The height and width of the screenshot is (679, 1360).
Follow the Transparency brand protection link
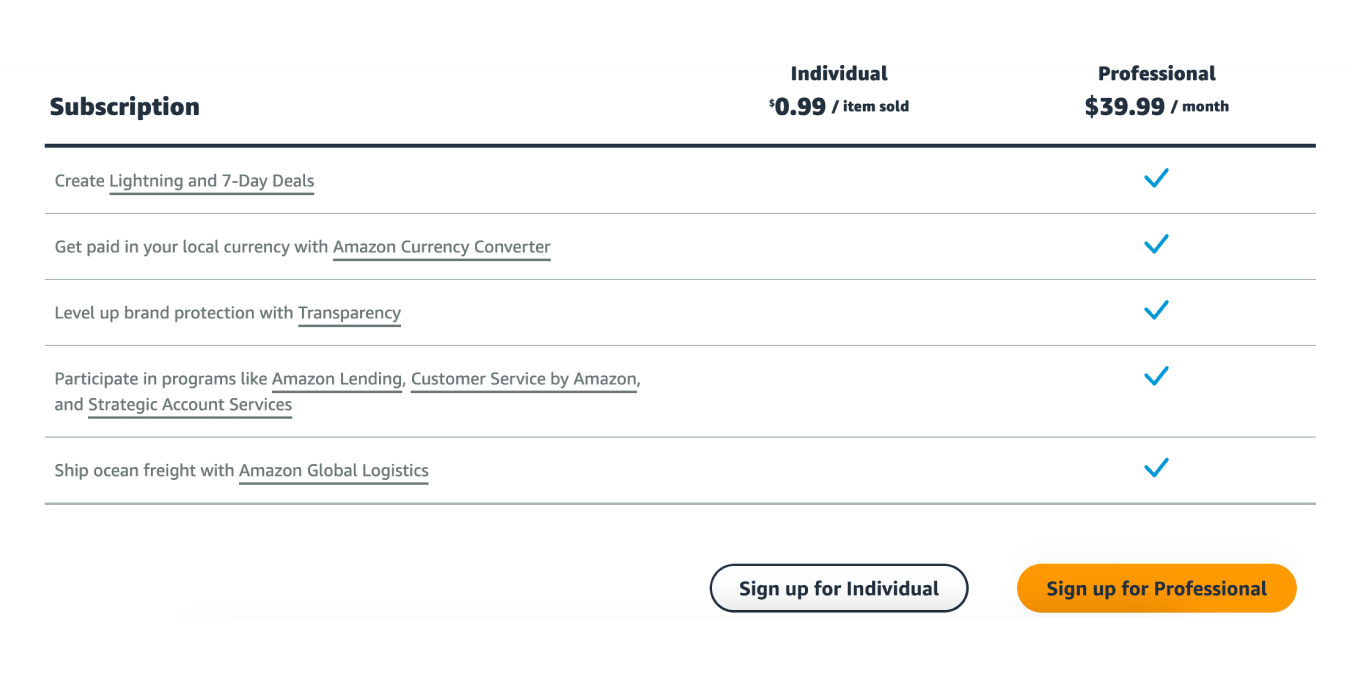(349, 313)
